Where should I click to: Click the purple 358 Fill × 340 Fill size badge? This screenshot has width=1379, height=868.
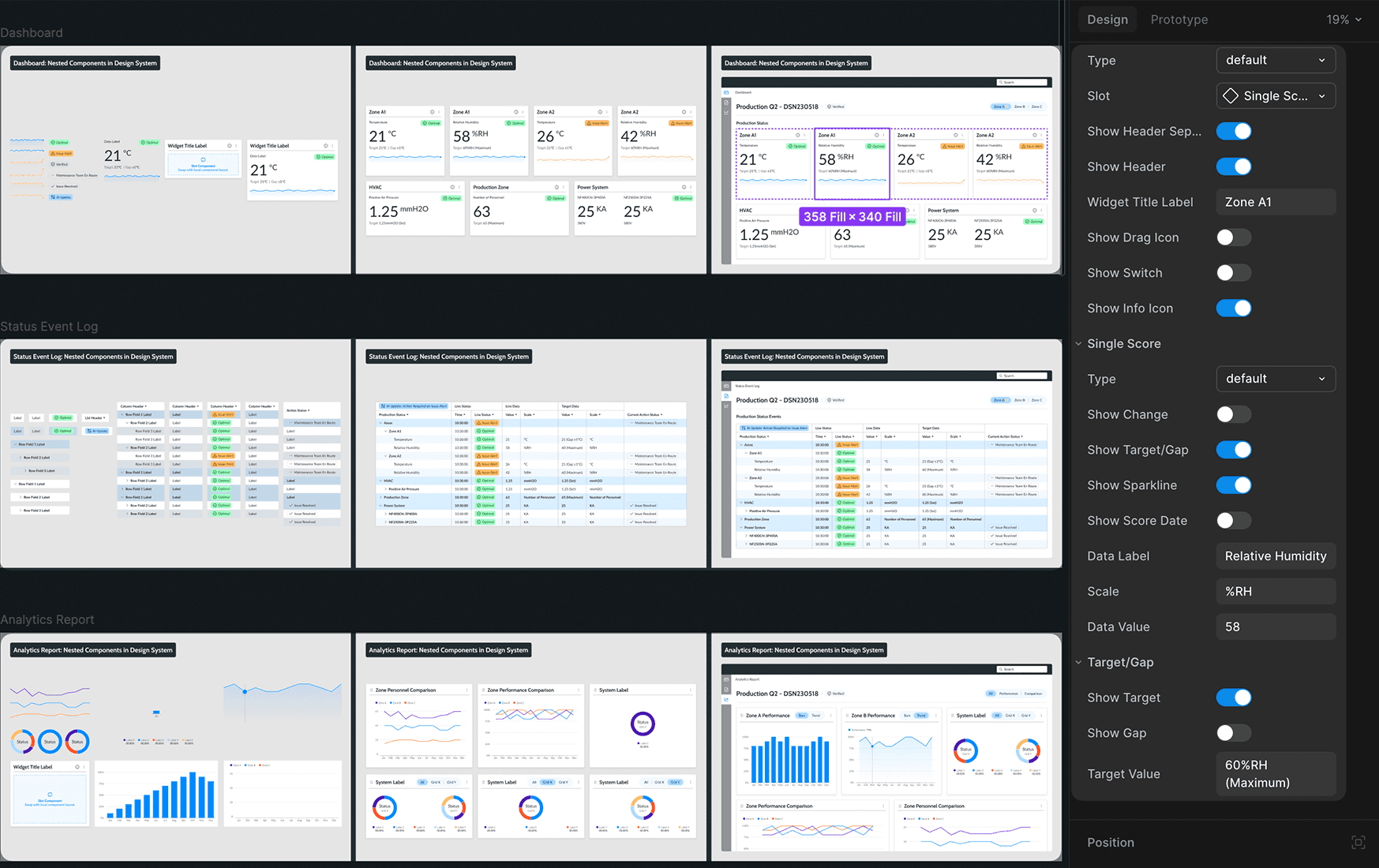pos(853,216)
